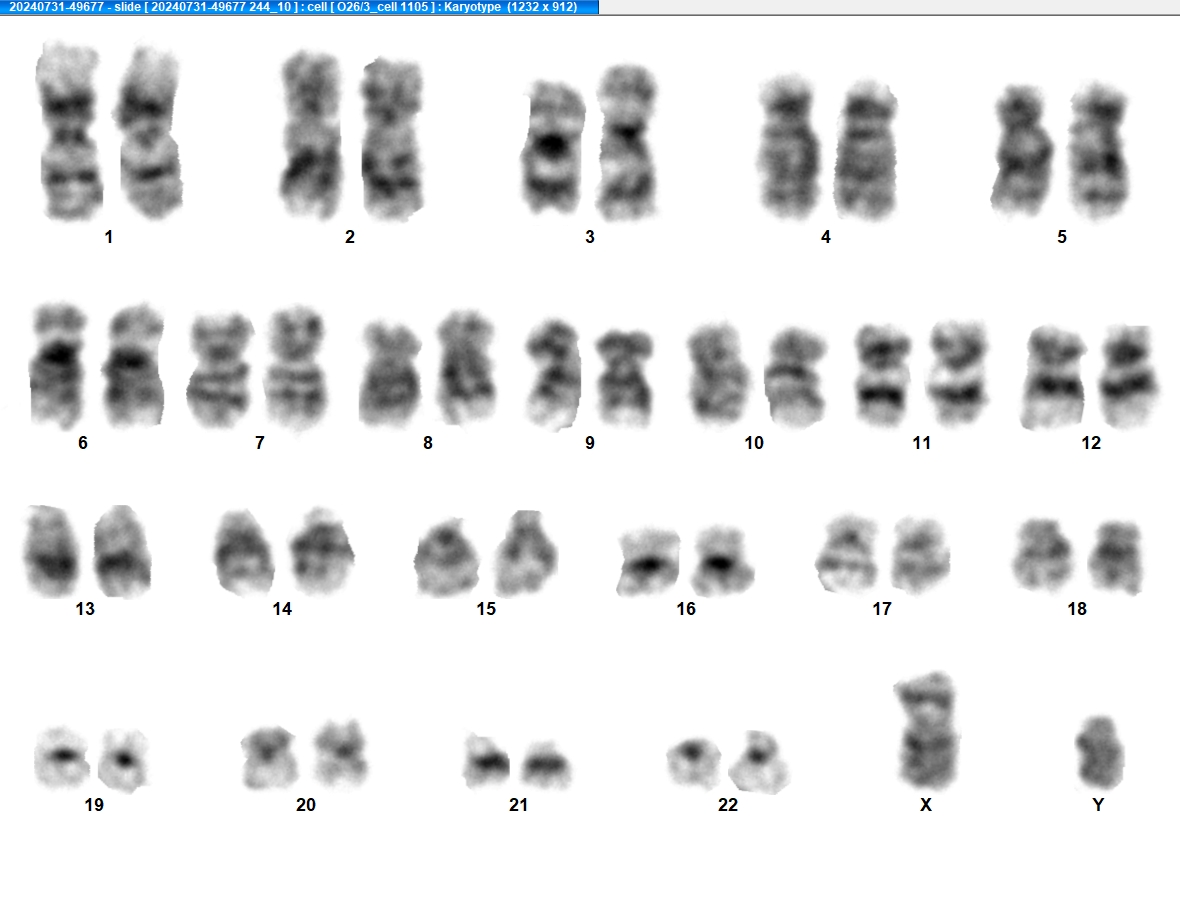The image size is (1180, 898).
Task: Click the label '12' under chromosome pair
Action: point(1091,443)
